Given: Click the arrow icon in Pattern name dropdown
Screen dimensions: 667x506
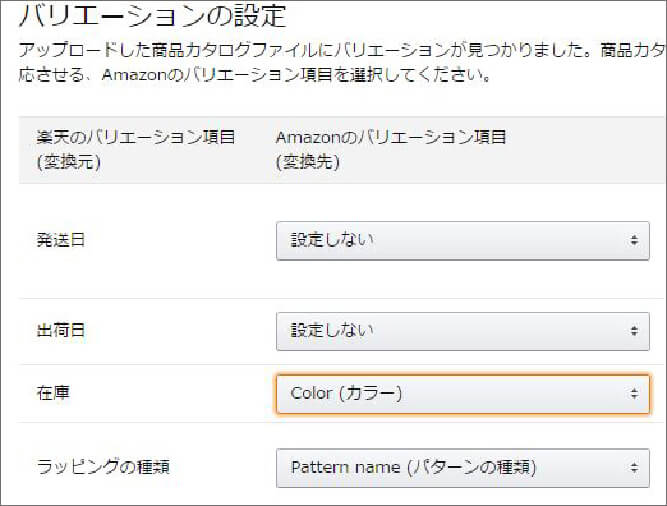Looking at the screenshot, I should point(634,467).
